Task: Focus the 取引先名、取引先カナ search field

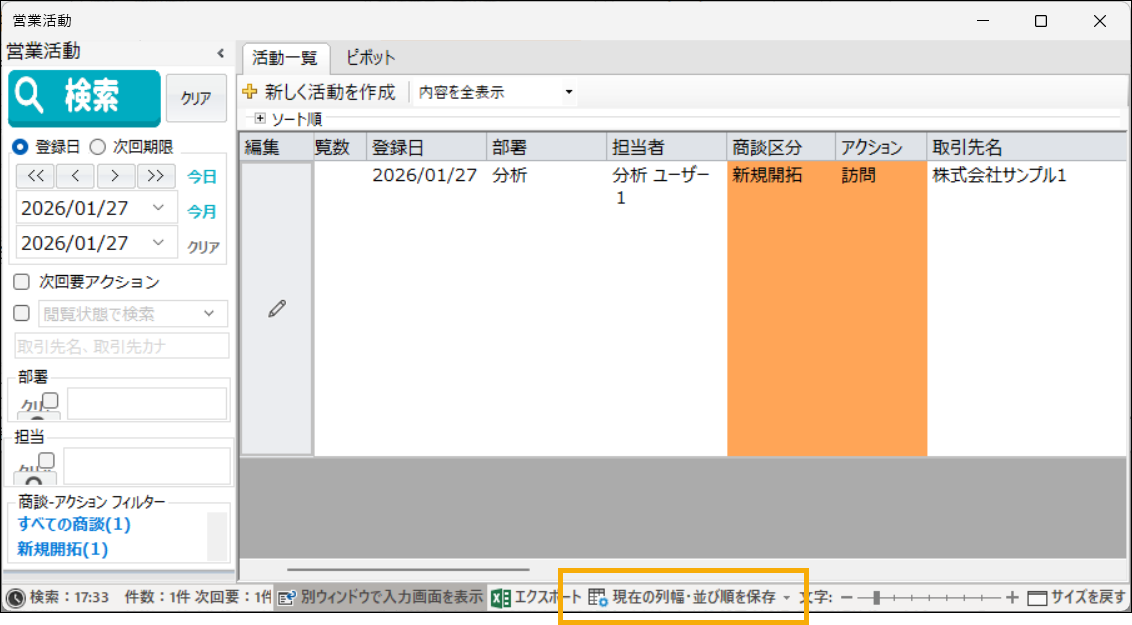Action: pyautogui.click(x=122, y=346)
